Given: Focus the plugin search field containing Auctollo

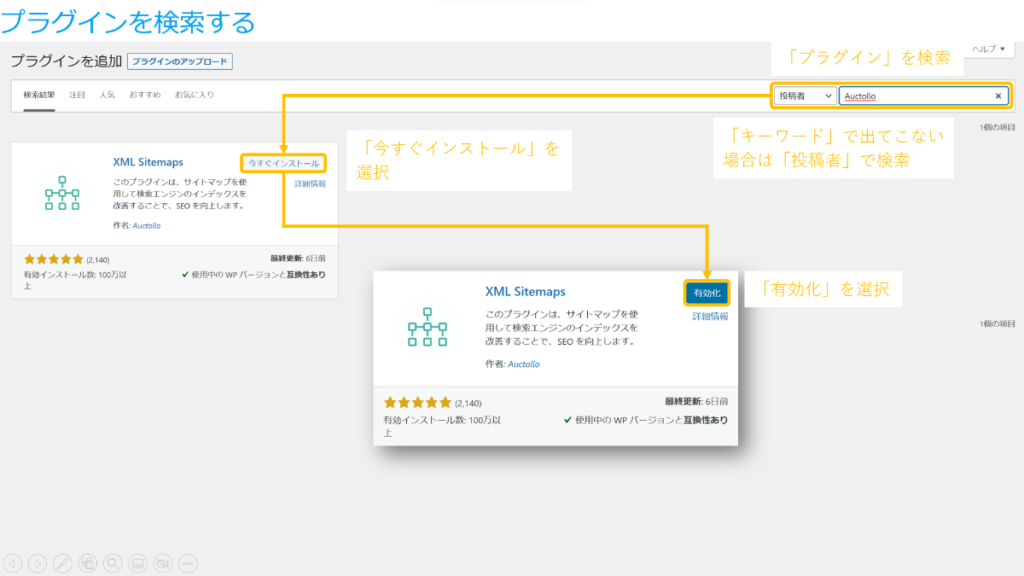Looking at the screenshot, I should [923, 96].
